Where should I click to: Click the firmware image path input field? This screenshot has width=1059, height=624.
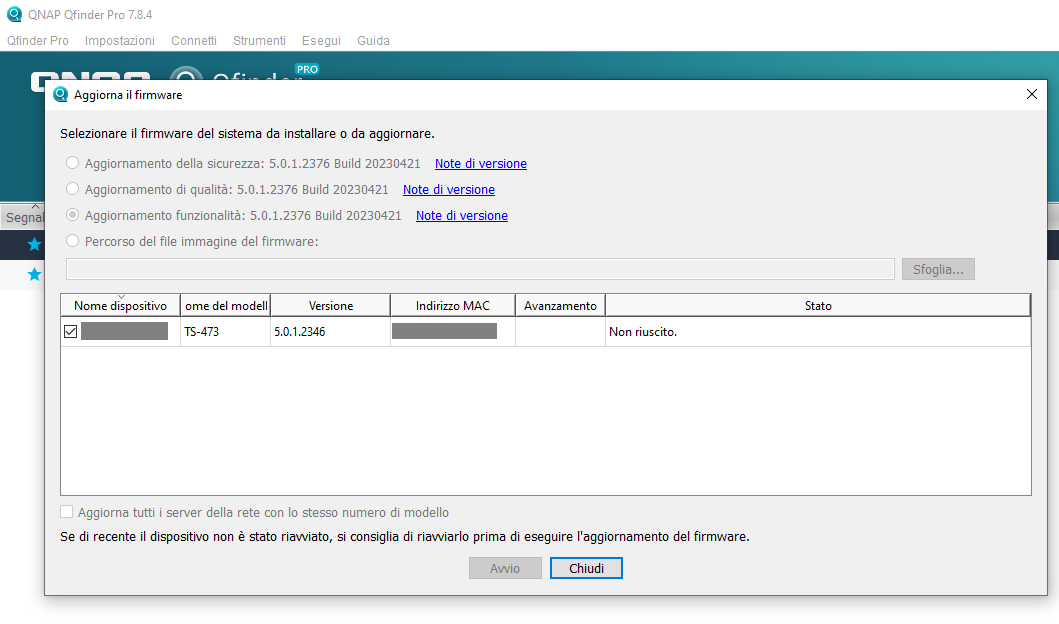pyautogui.click(x=480, y=269)
